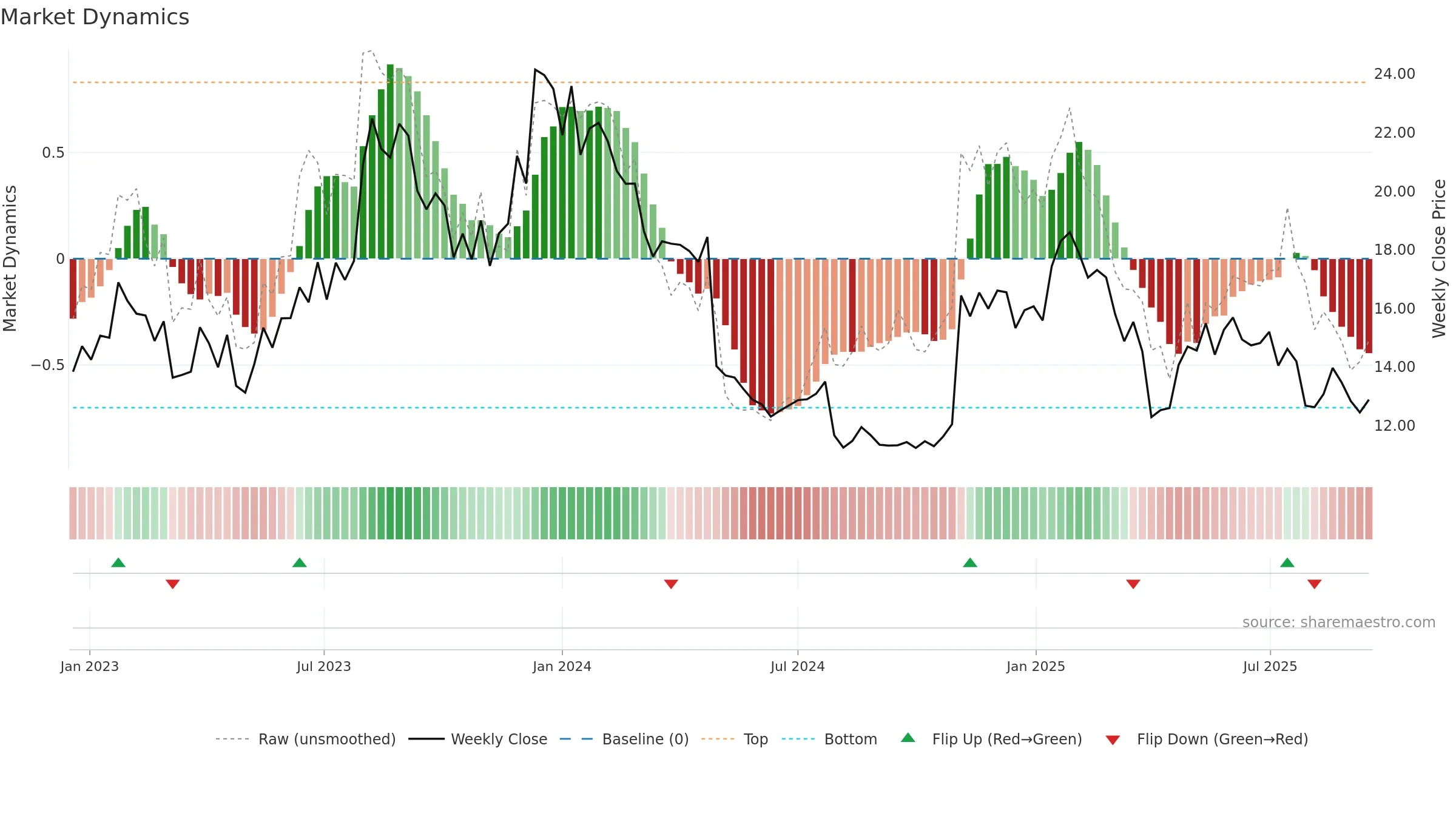
Task: Click the Flip Down (Green→Red) legend text
Action: click(x=1222, y=739)
